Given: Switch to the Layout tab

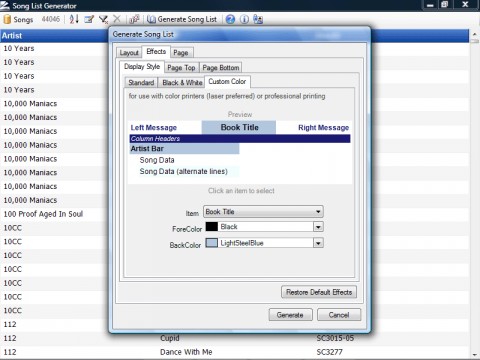Looking at the screenshot, I should click(129, 53).
